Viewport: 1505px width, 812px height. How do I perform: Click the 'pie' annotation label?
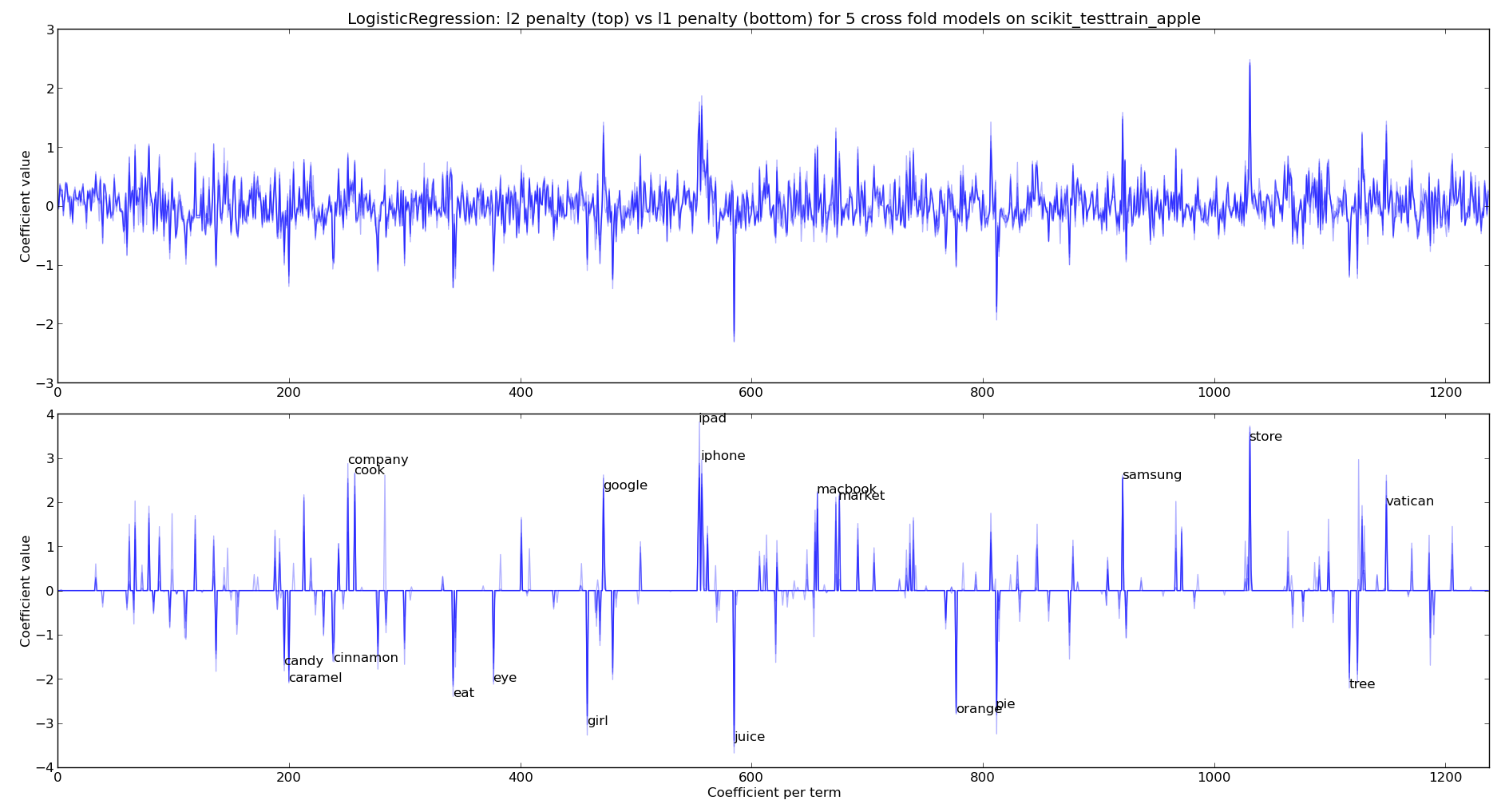coord(1005,704)
